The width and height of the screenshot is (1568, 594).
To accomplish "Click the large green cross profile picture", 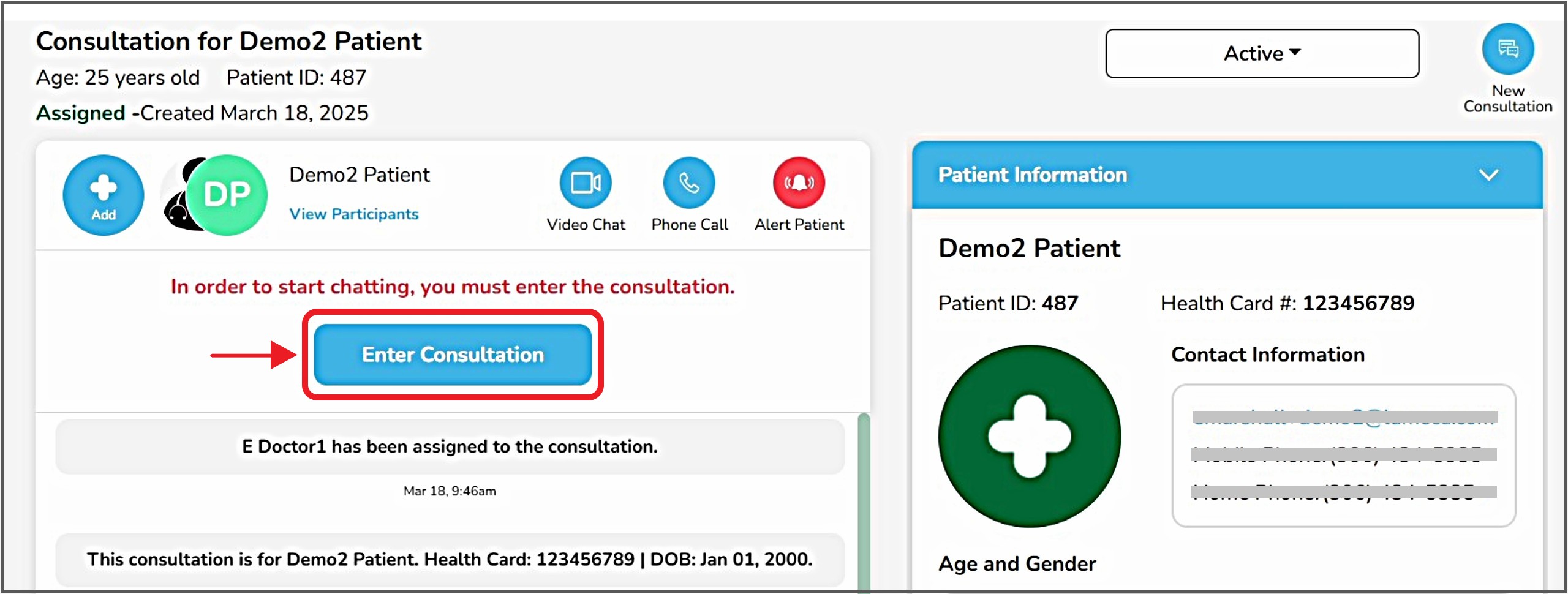I will pyautogui.click(x=1029, y=436).
